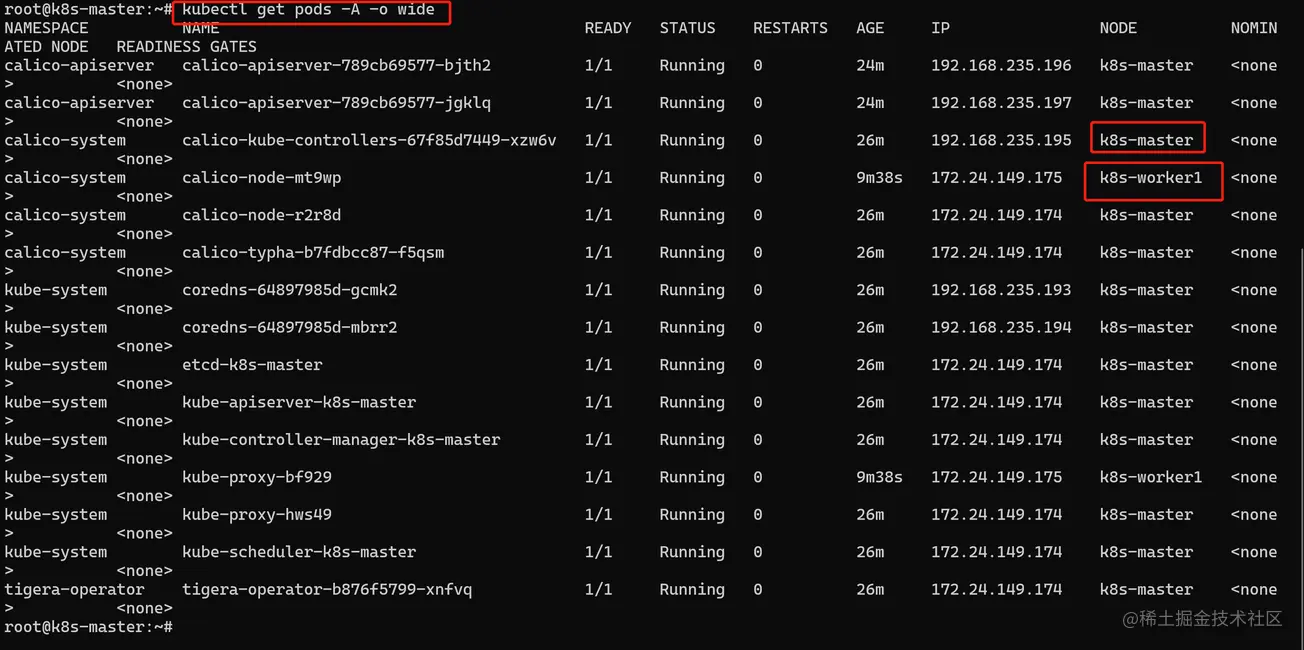Click k8s-worker1 node in kube-proxy-bf929 row
Viewport: 1304px width, 650px height.
(x=1151, y=478)
